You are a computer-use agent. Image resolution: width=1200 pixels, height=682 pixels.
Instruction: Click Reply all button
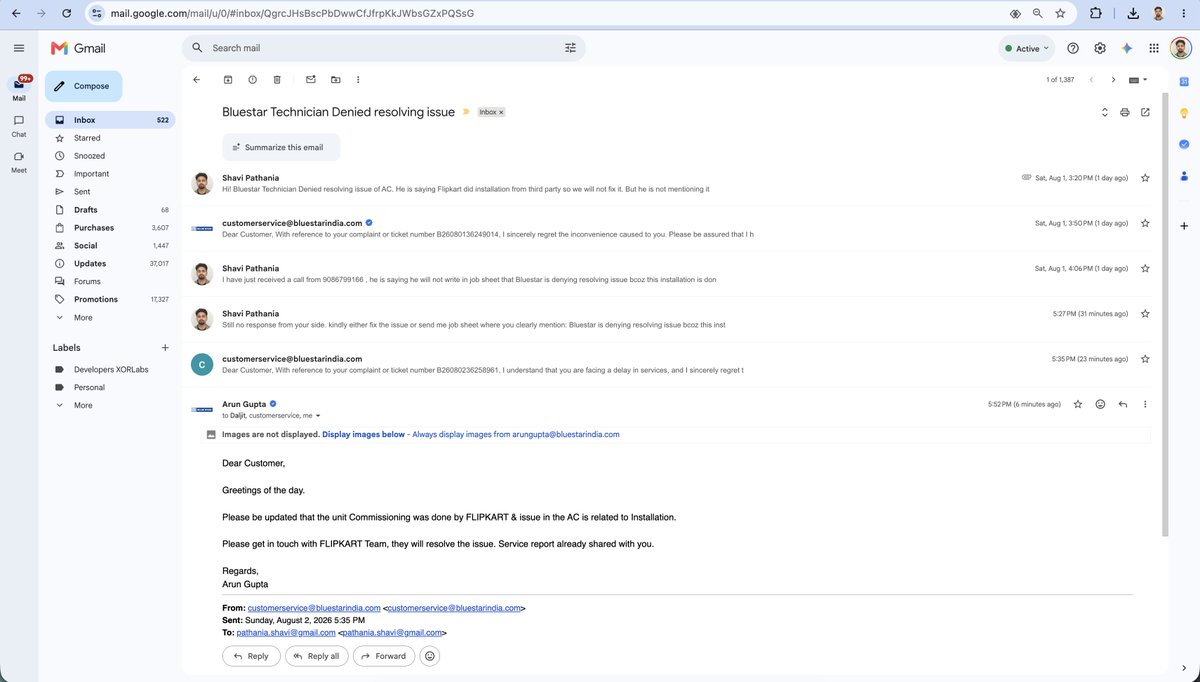pos(319,656)
